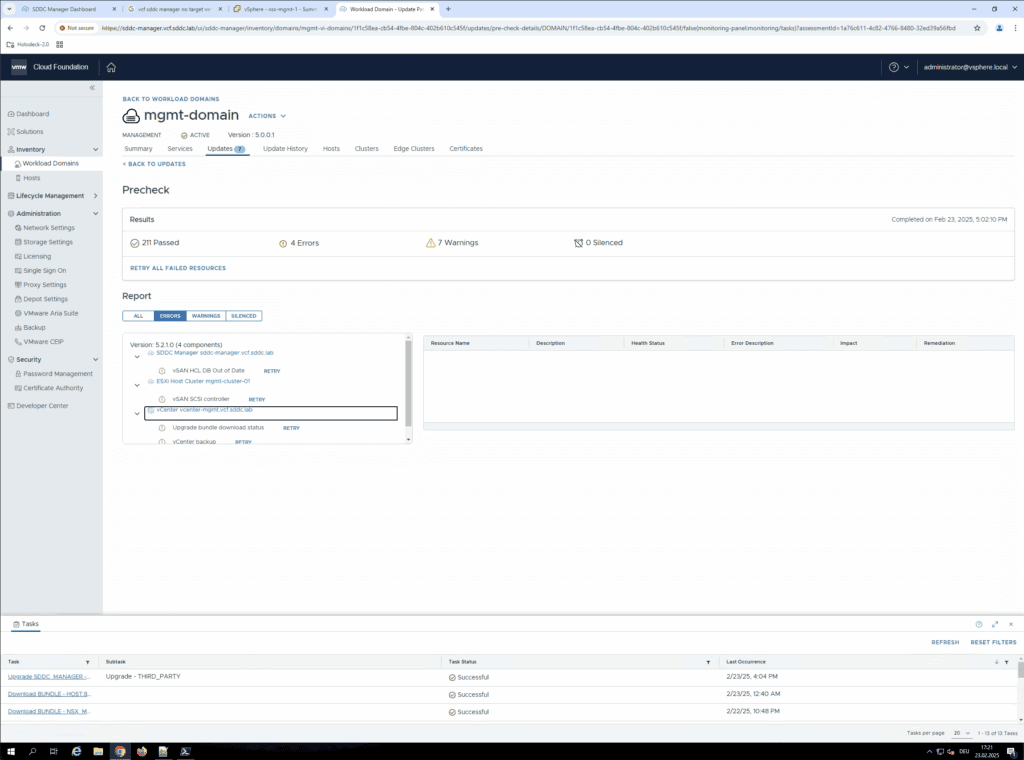The height and width of the screenshot is (760, 1024).
Task: Filter report to Silenced items
Action: click(x=244, y=316)
